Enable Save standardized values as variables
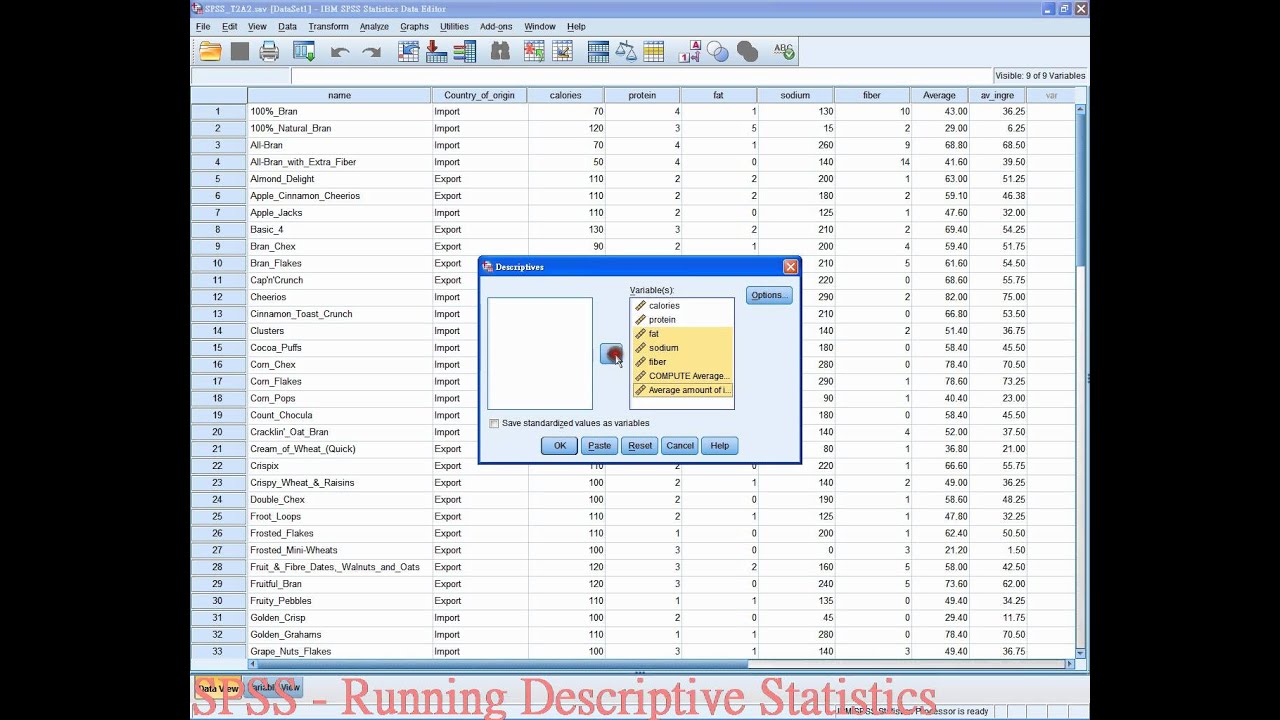Image resolution: width=1280 pixels, height=720 pixels. coord(494,423)
